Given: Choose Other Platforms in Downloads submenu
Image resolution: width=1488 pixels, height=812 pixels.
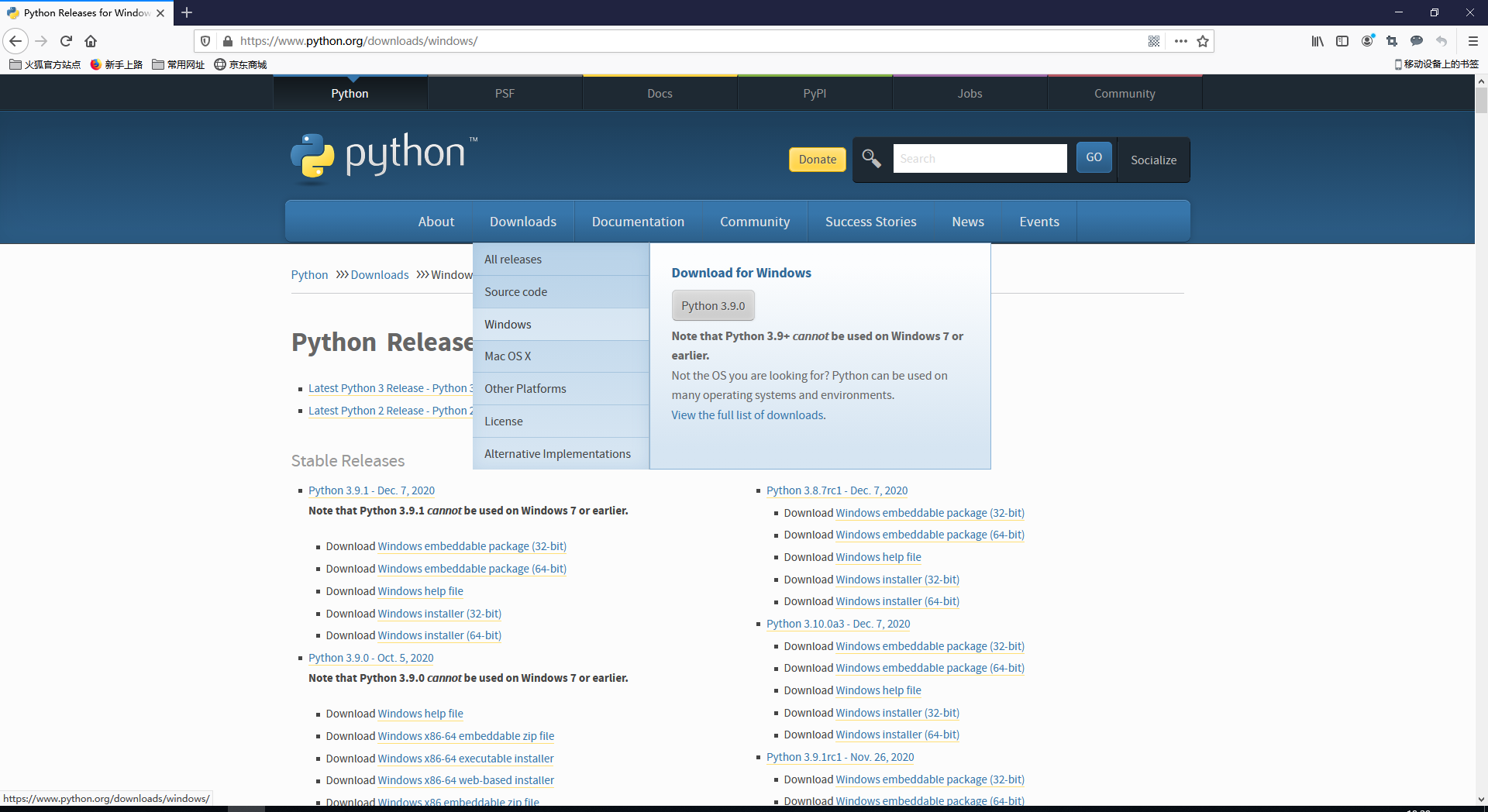Looking at the screenshot, I should (x=561, y=389).
